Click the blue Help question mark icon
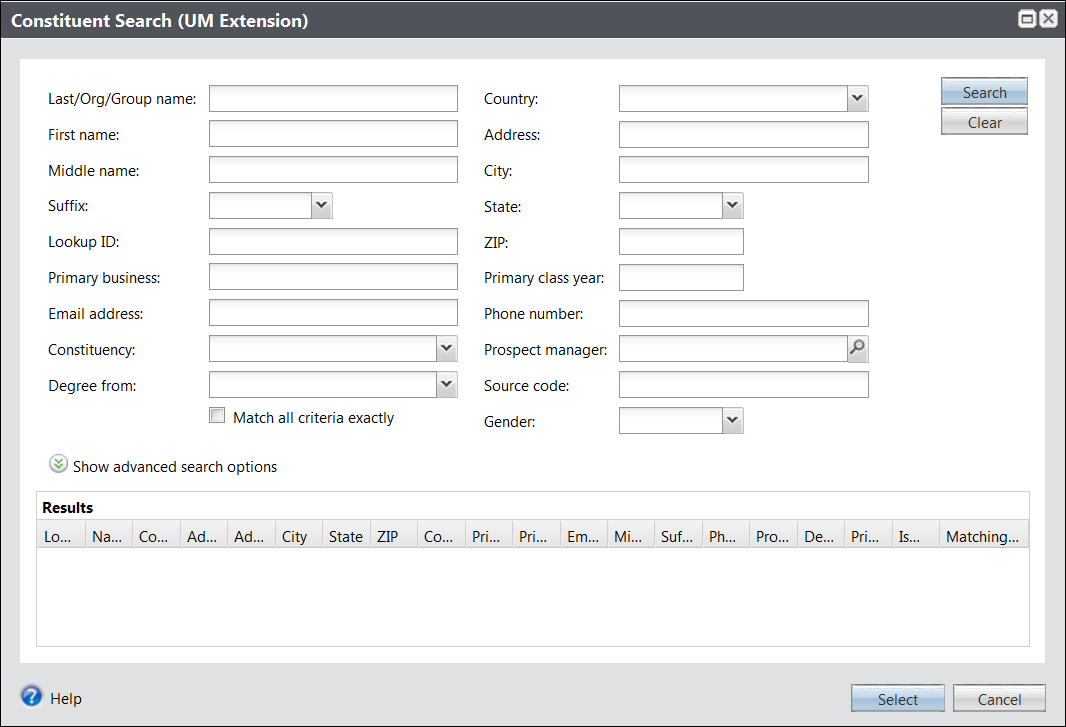The image size is (1066, 727). [x=32, y=696]
